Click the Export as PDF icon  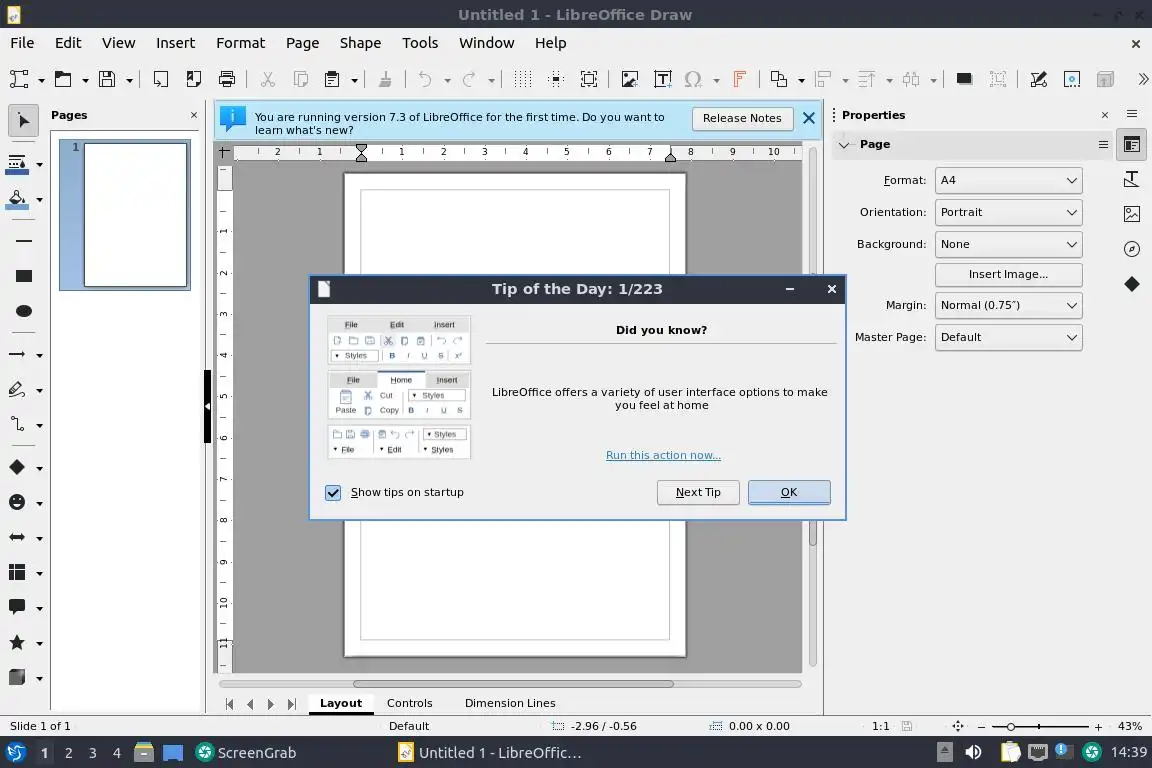click(194, 79)
